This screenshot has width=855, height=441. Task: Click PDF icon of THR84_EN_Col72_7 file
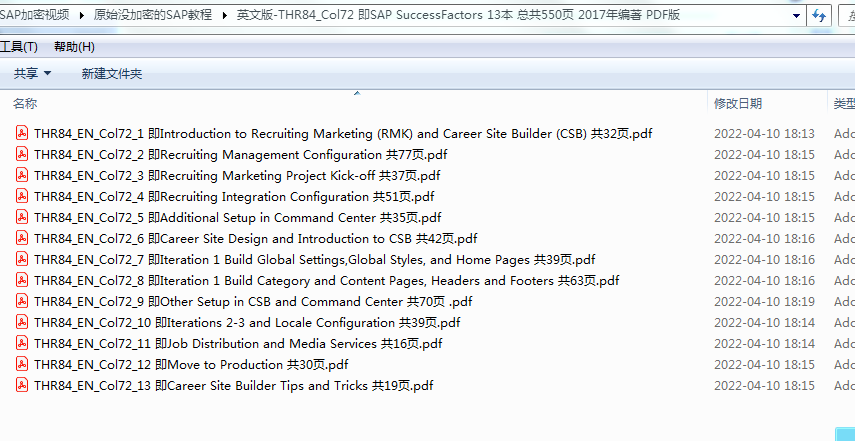point(22,259)
